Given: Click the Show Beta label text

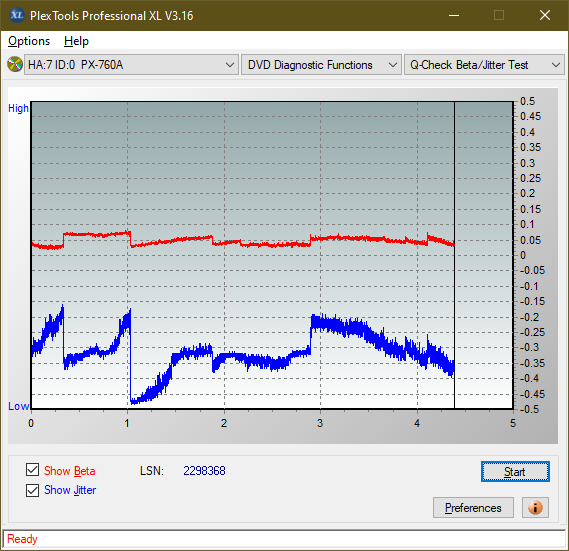Looking at the screenshot, I should coord(70,471).
